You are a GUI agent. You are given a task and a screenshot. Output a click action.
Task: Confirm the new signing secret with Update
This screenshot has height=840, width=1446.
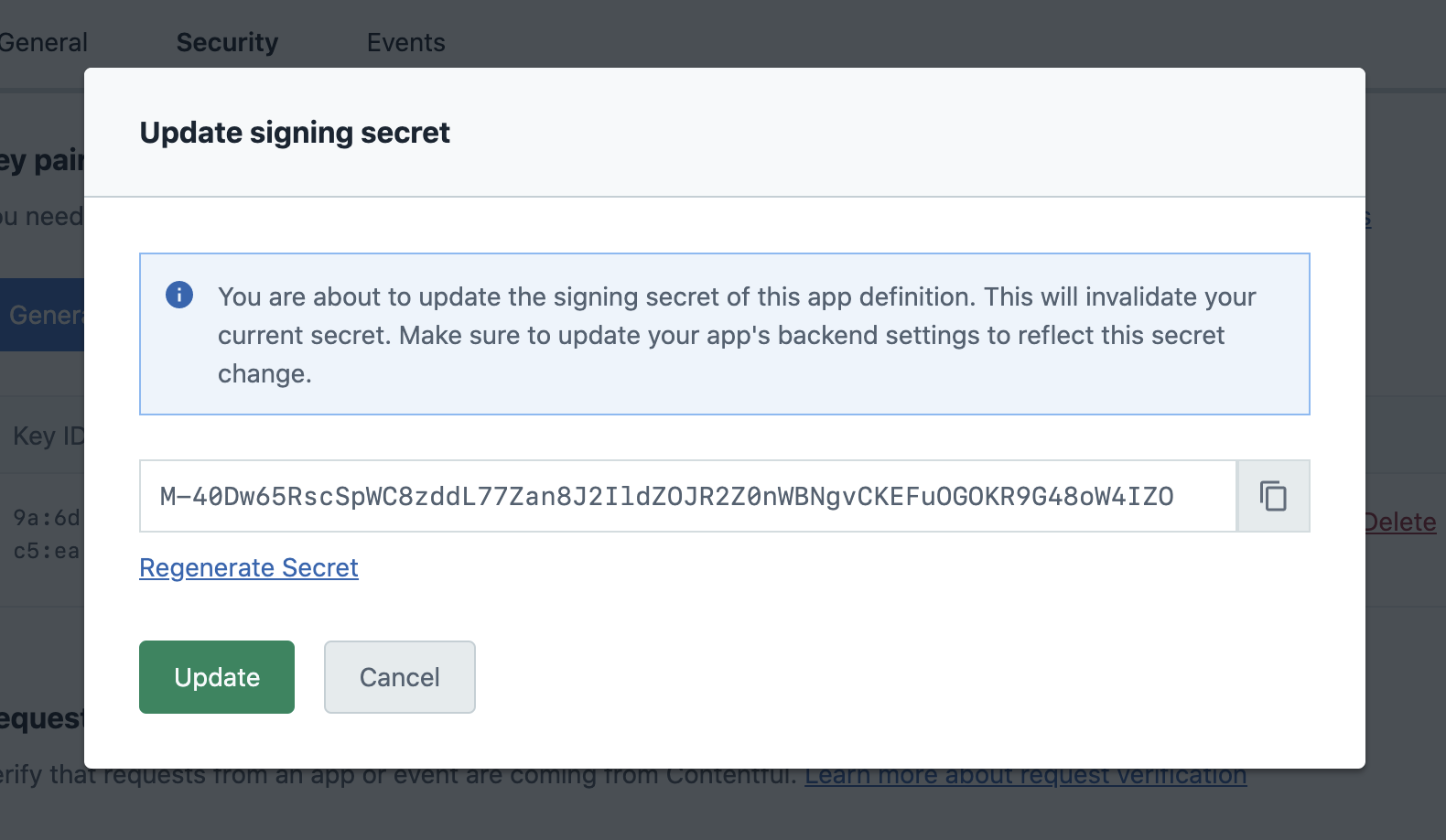tap(216, 677)
